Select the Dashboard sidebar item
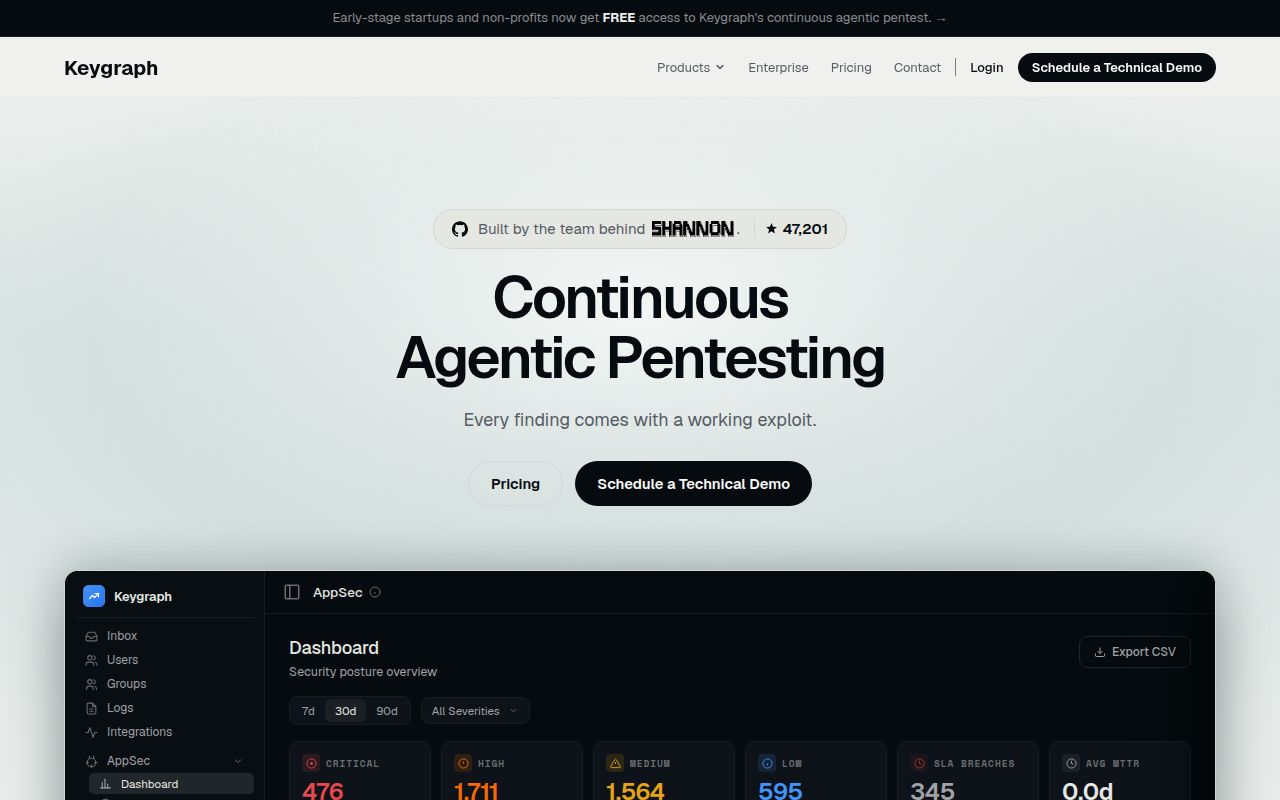 tap(171, 784)
